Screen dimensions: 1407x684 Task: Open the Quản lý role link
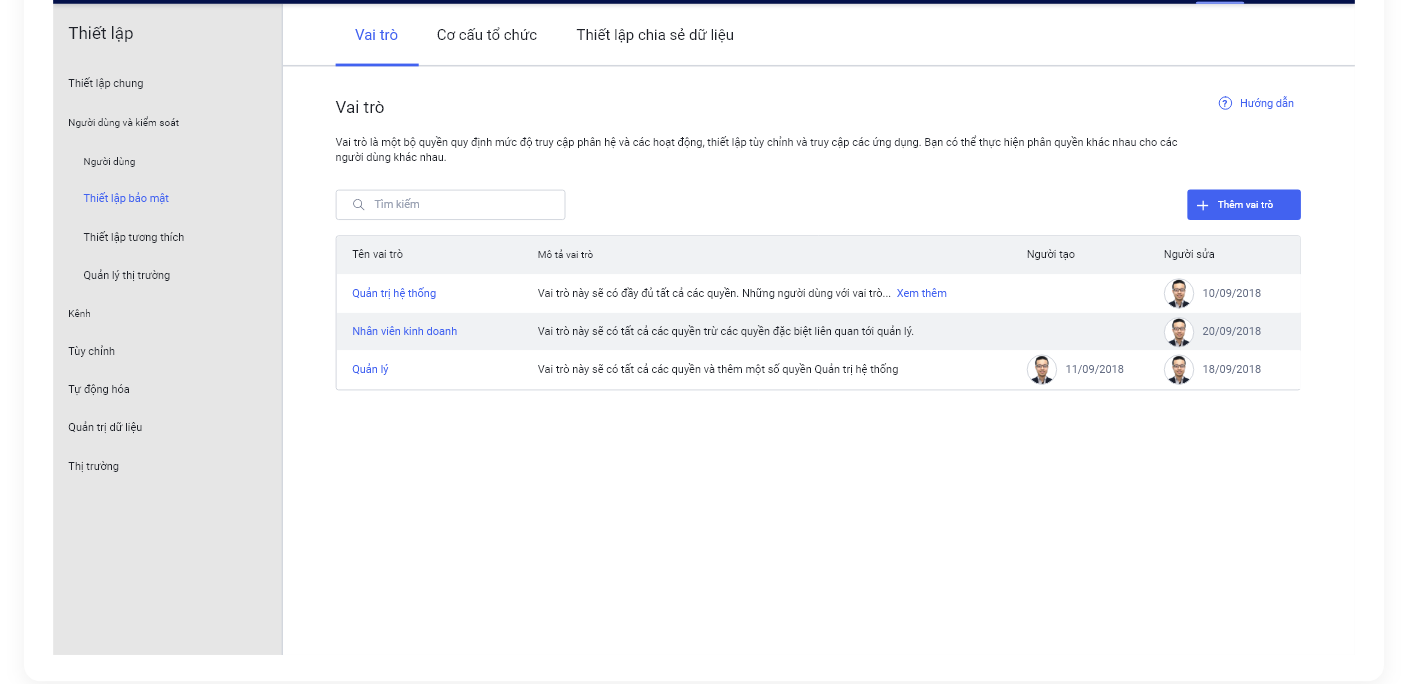pos(370,370)
